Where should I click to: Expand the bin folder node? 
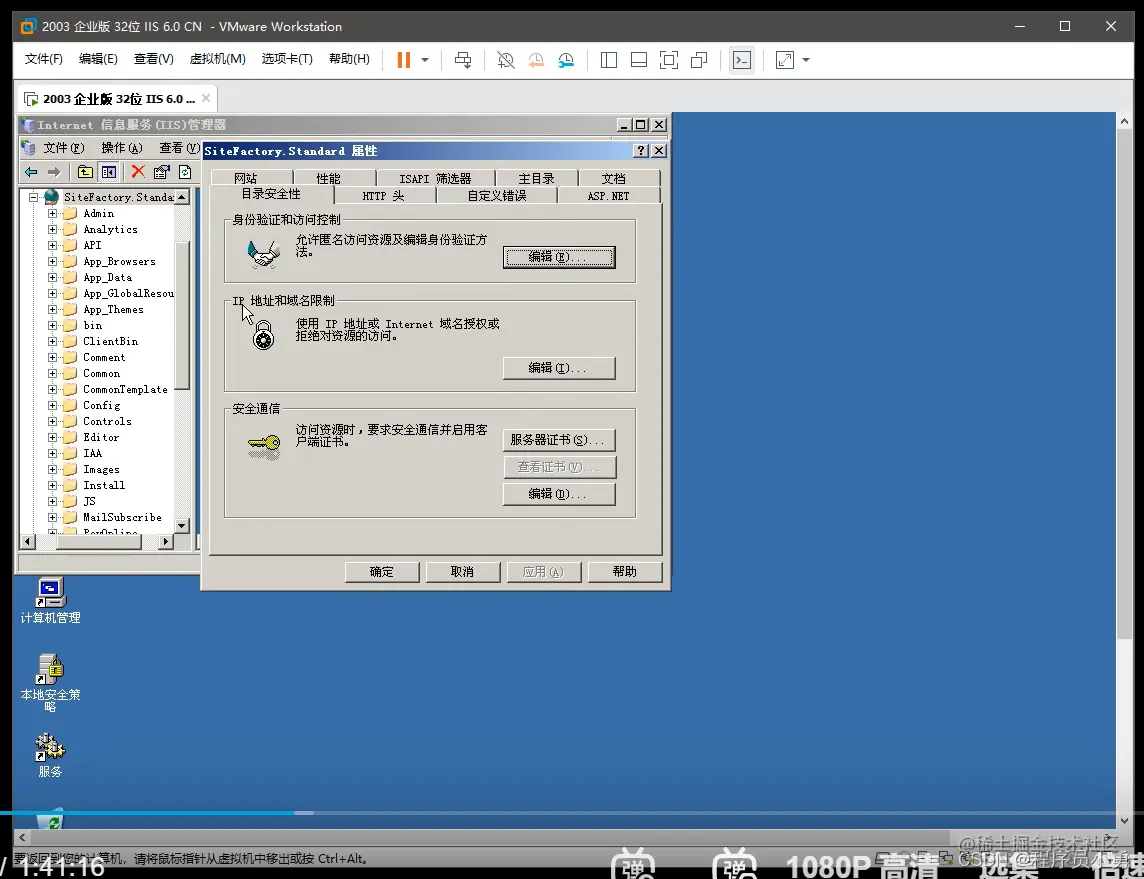tap(52, 325)
